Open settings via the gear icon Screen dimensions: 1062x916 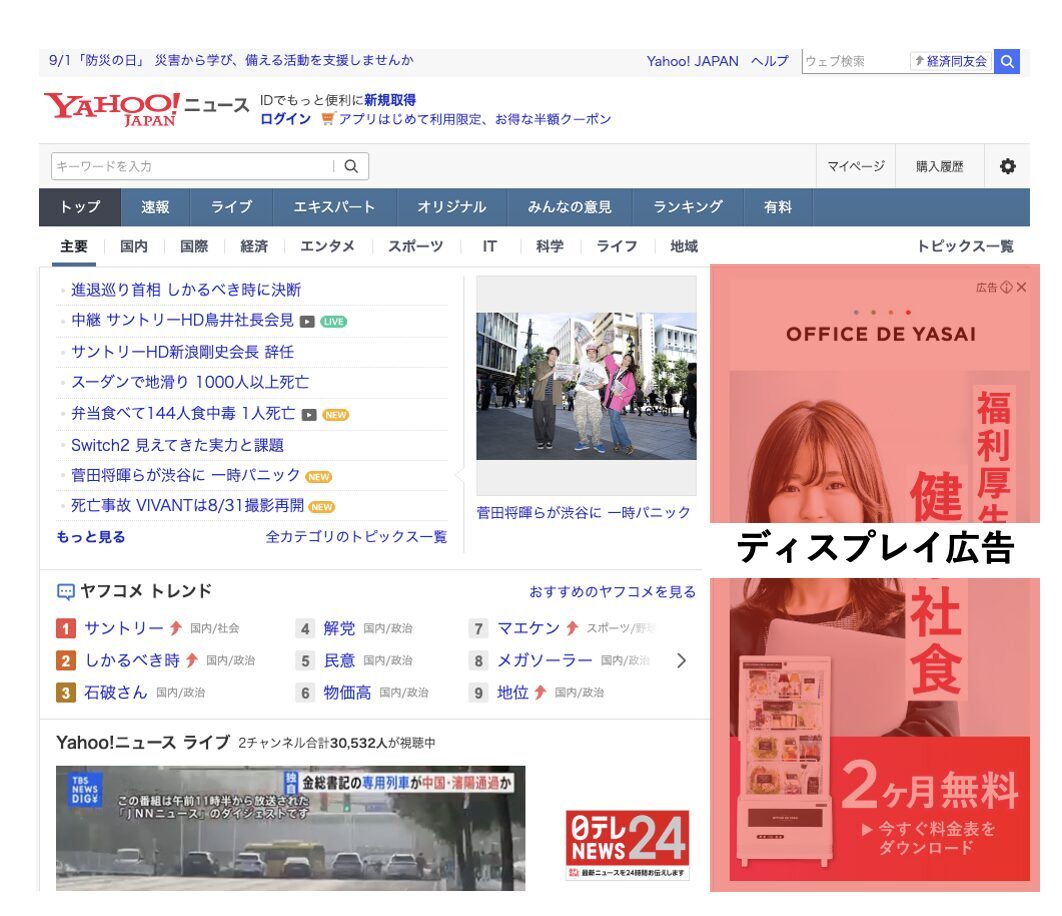[1008, 166]
